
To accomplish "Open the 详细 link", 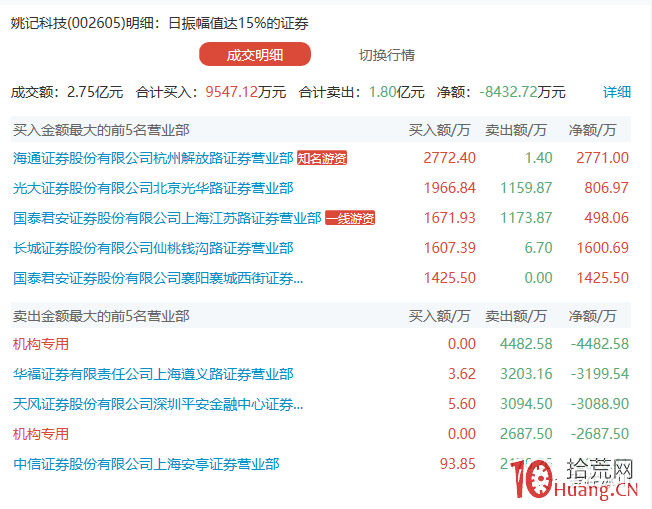I will [617, 92].
